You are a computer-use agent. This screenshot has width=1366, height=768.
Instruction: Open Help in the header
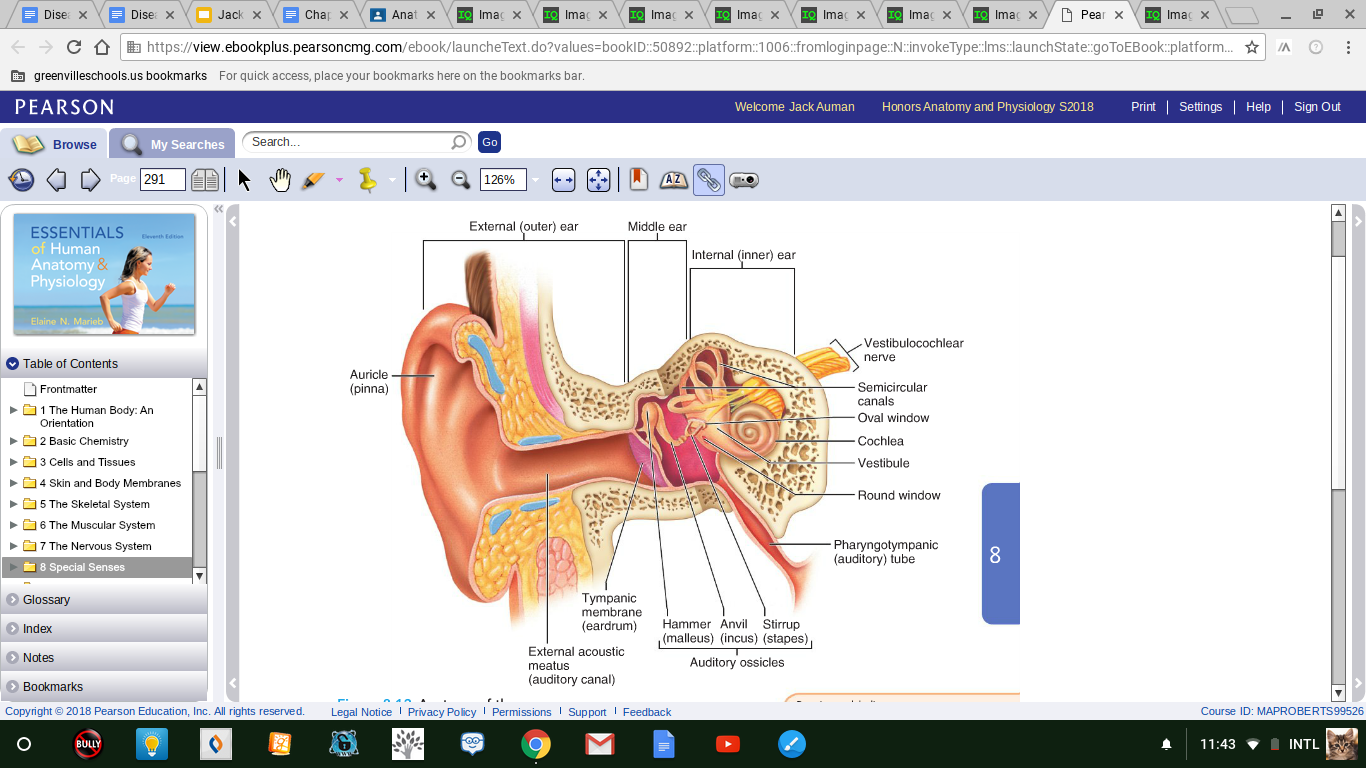(x=1258, y=107)
